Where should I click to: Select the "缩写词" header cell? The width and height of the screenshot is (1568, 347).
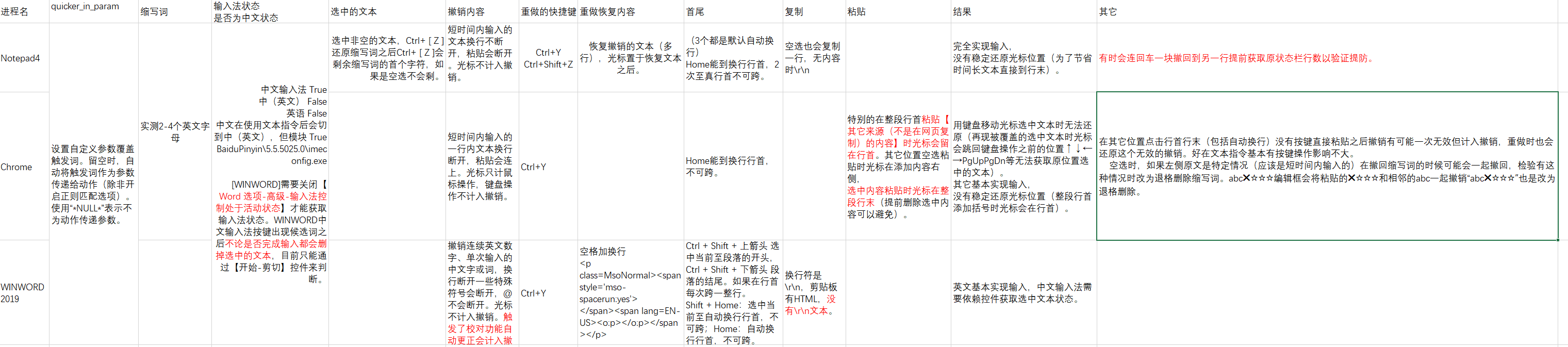coord(175,11)
